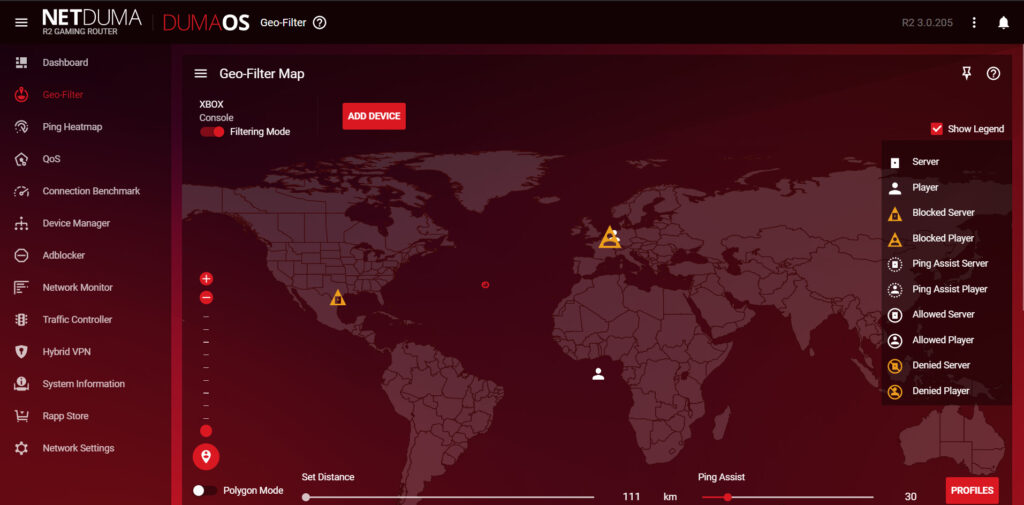Open the main hamburger menu in the header
Viewport: 1024px width, 505px height.
(22, 23)
